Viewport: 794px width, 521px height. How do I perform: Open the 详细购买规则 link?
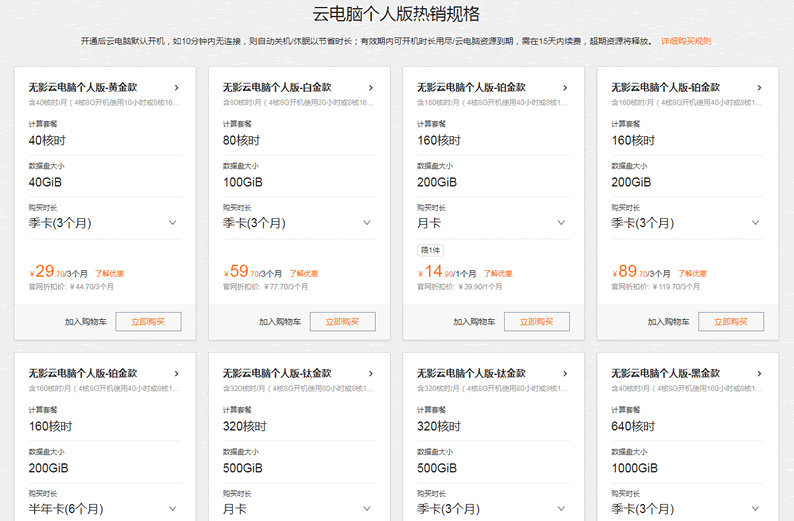click(x=686, y=41)
